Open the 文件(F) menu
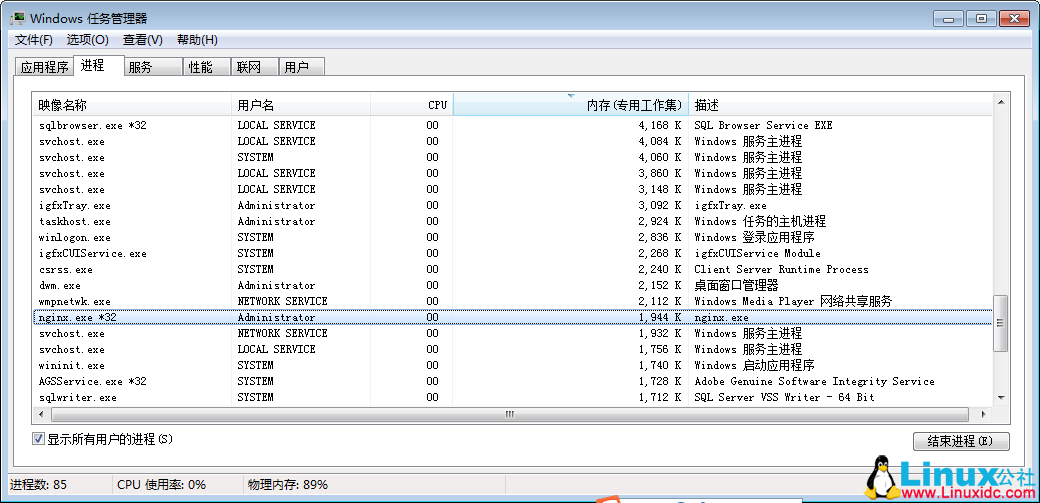 [34, 40]
